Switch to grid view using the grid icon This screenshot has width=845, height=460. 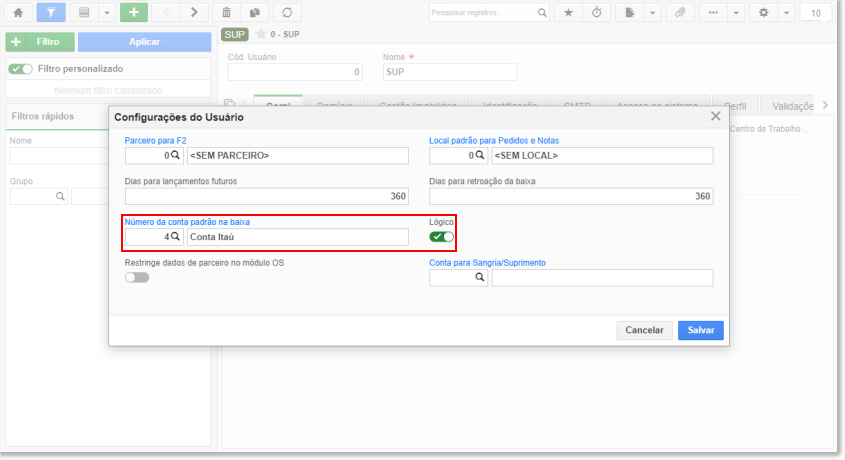pos(84,12)
